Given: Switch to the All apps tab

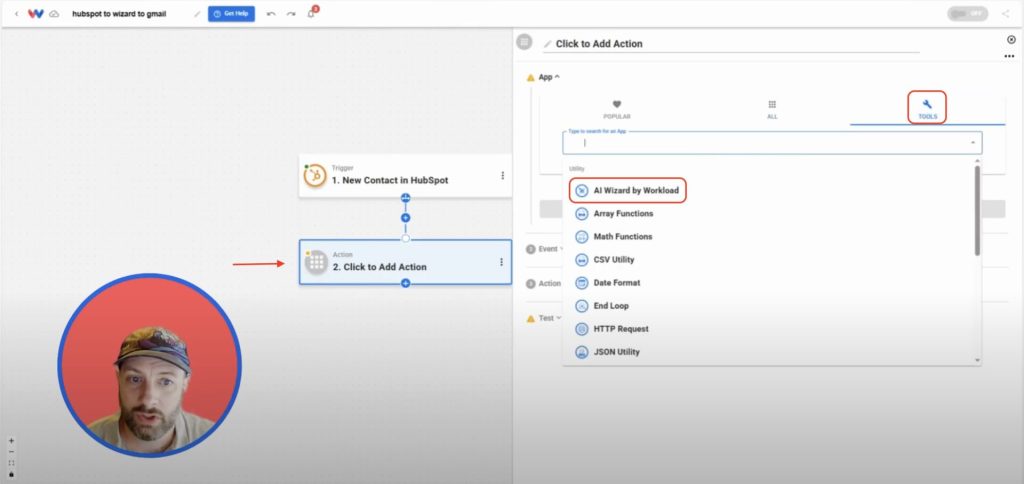Looking at the screenshot, I should pos(772,109).
